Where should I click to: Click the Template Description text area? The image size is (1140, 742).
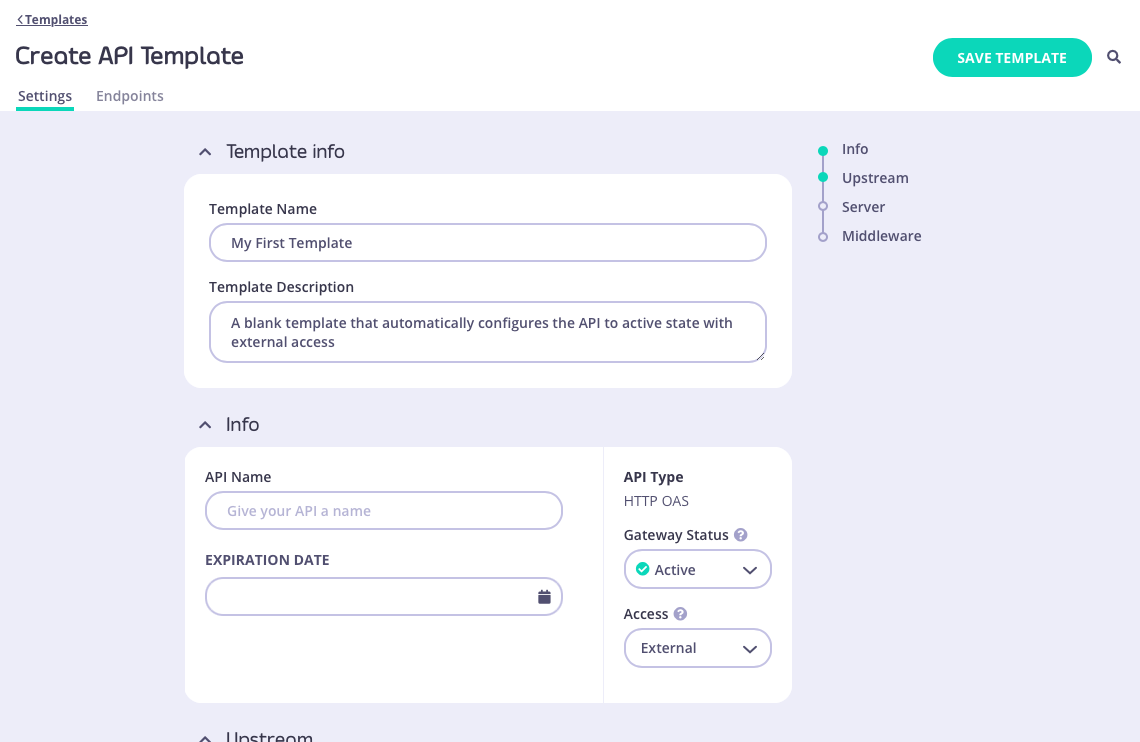tap(487, 331)
